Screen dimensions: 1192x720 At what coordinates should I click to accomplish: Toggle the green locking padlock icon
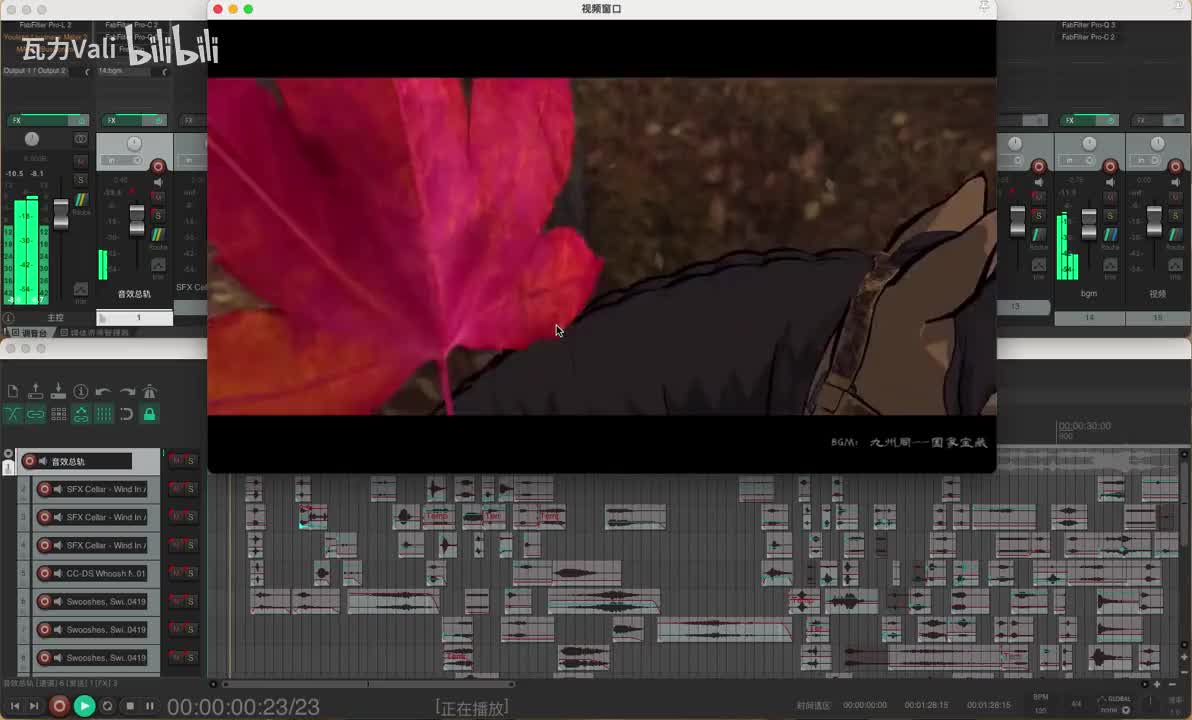pyautogui.click(x=150, y=414)
